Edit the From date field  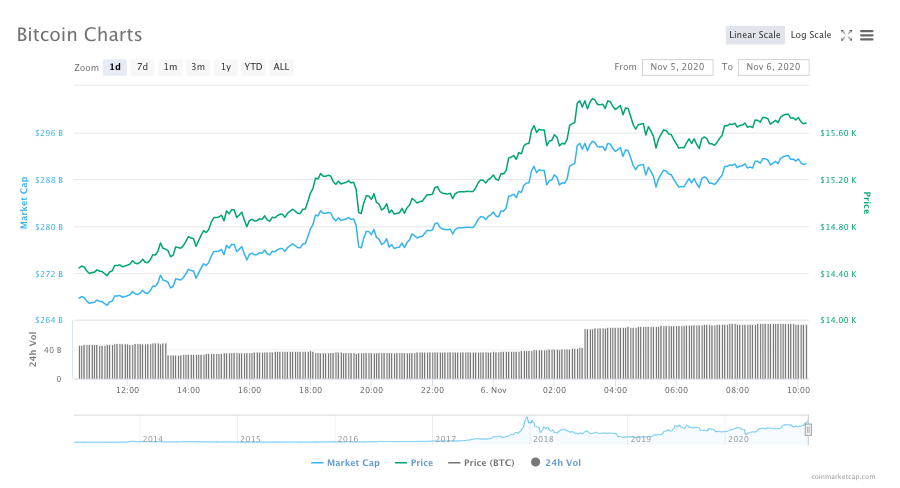[x=677, y=67]
